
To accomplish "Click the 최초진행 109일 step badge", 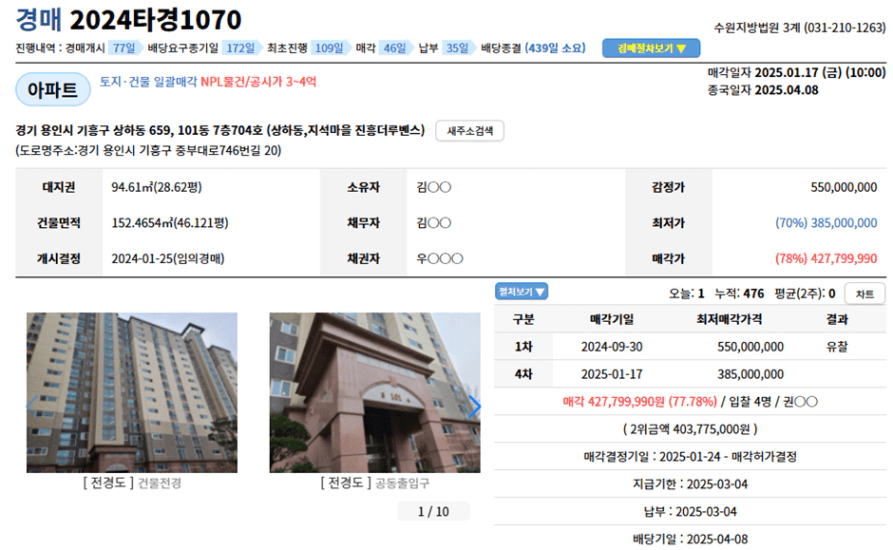I will pos(328,48).
